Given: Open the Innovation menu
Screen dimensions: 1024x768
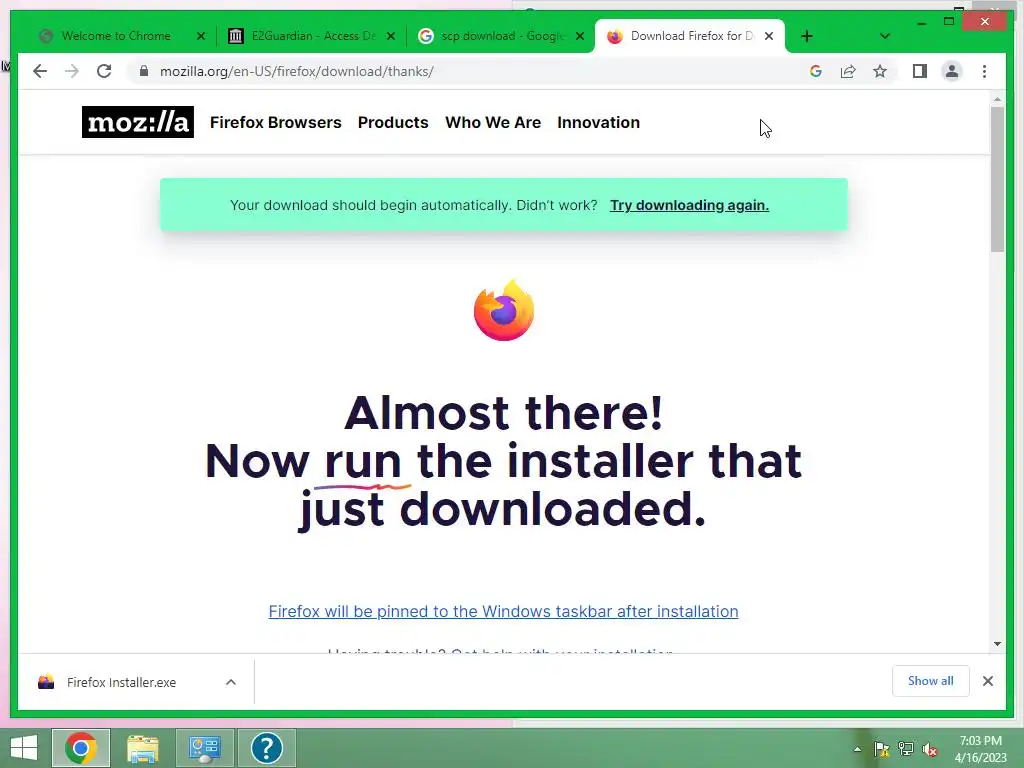Looking at the screenshot, I should coord(598,122).
